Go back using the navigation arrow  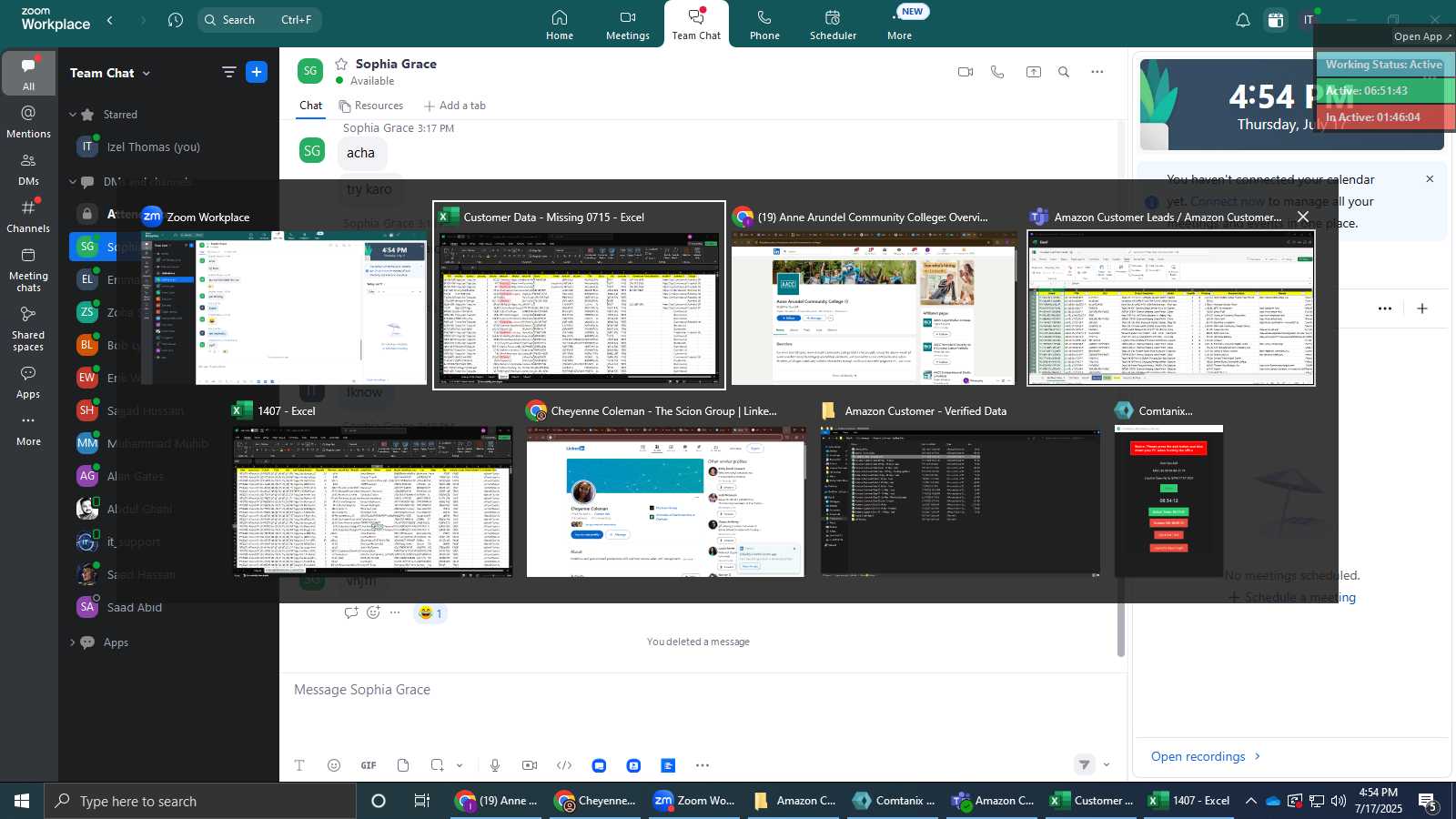(x=110, y=19)
